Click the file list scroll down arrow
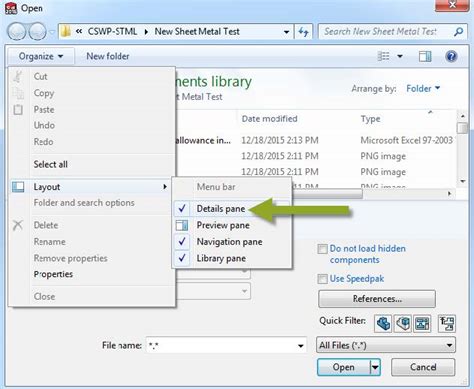Viewport: 474px width, 389px height. pyautogui.click(x=463, y=181)
